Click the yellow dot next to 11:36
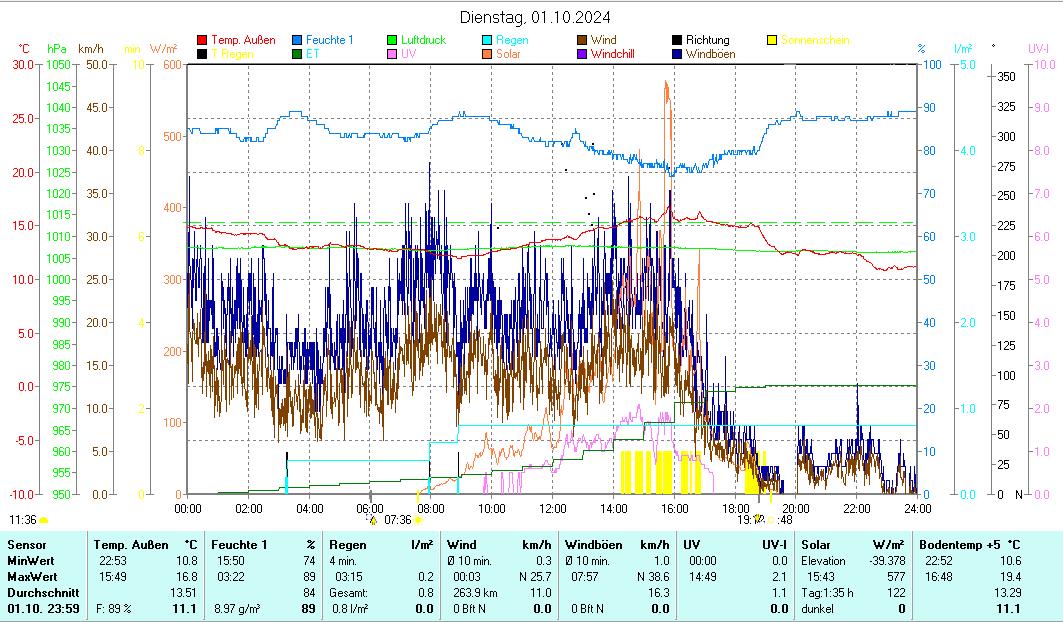The width and height of the screenshot is (1063, 622). pos(43,520)
